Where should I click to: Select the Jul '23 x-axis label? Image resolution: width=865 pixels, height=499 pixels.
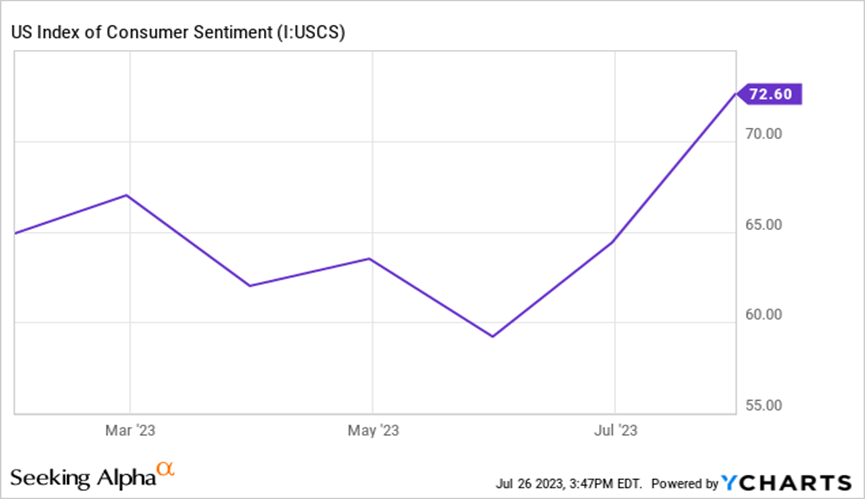click(613, 431)
